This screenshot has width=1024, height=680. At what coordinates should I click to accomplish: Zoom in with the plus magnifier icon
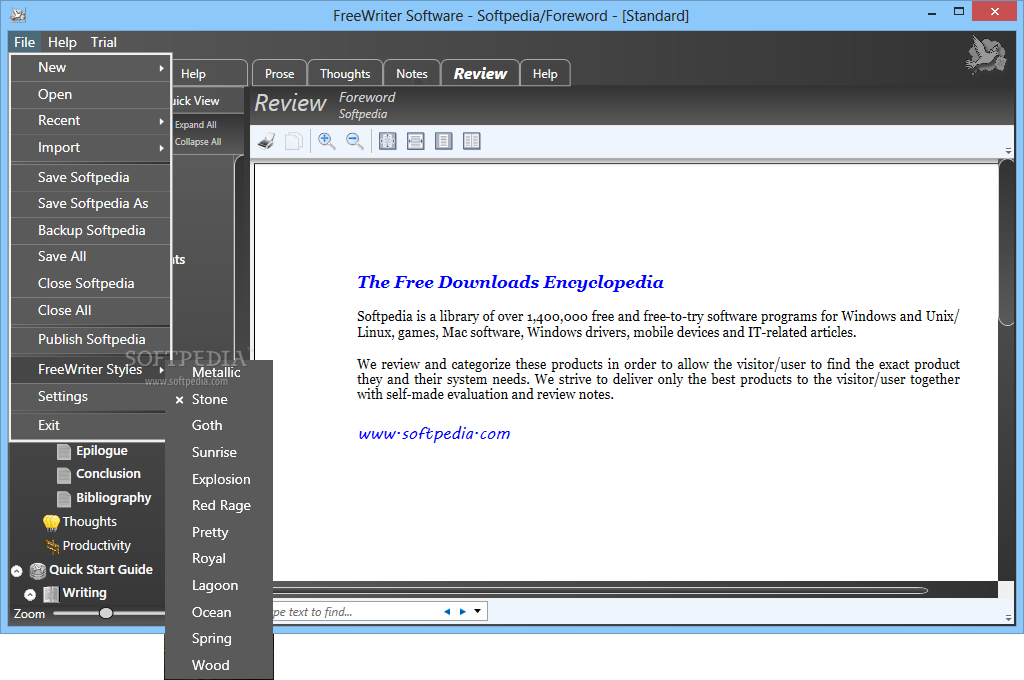327,141
